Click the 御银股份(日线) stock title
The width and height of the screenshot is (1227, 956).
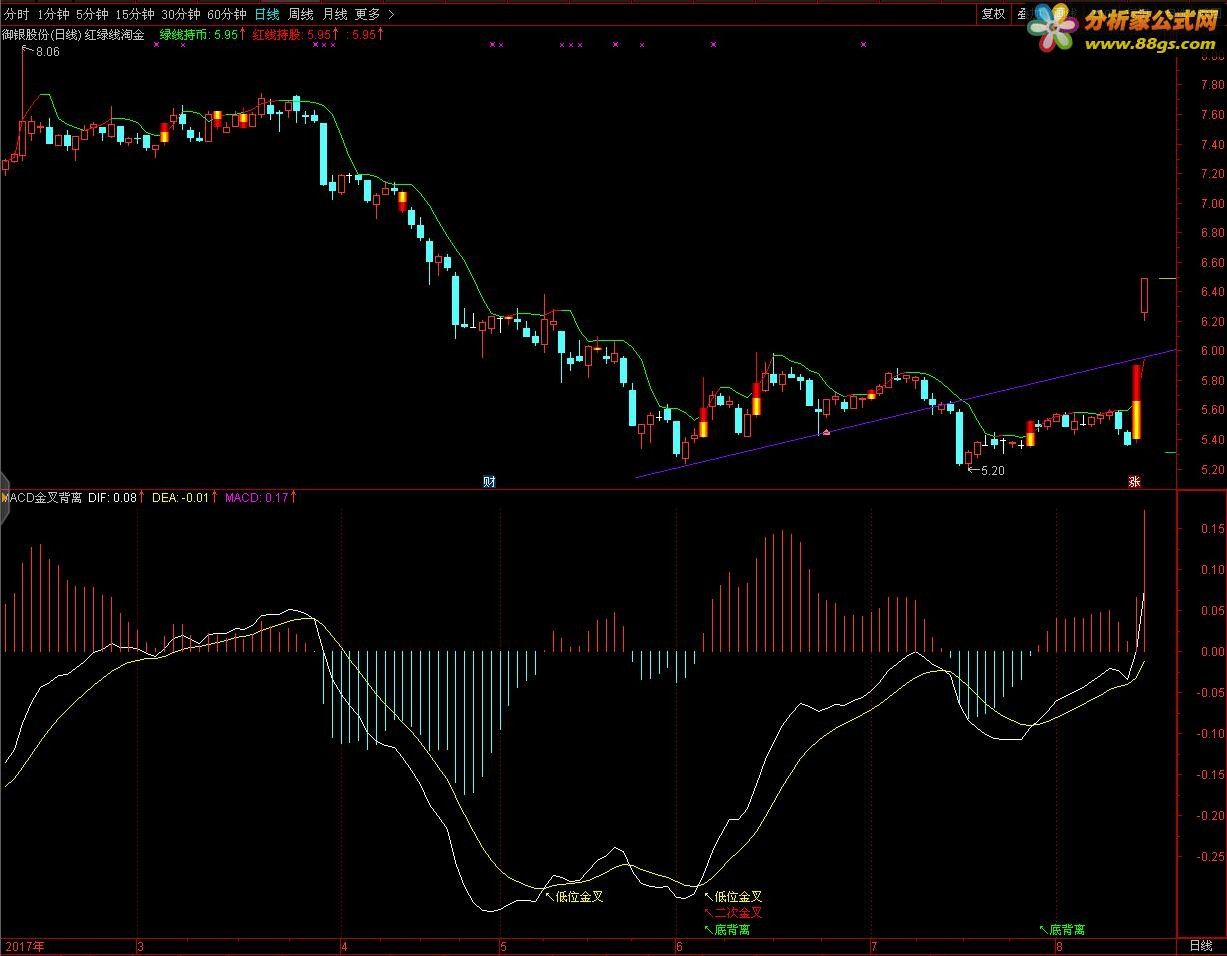pyautogui.click(x=41, y=34)
